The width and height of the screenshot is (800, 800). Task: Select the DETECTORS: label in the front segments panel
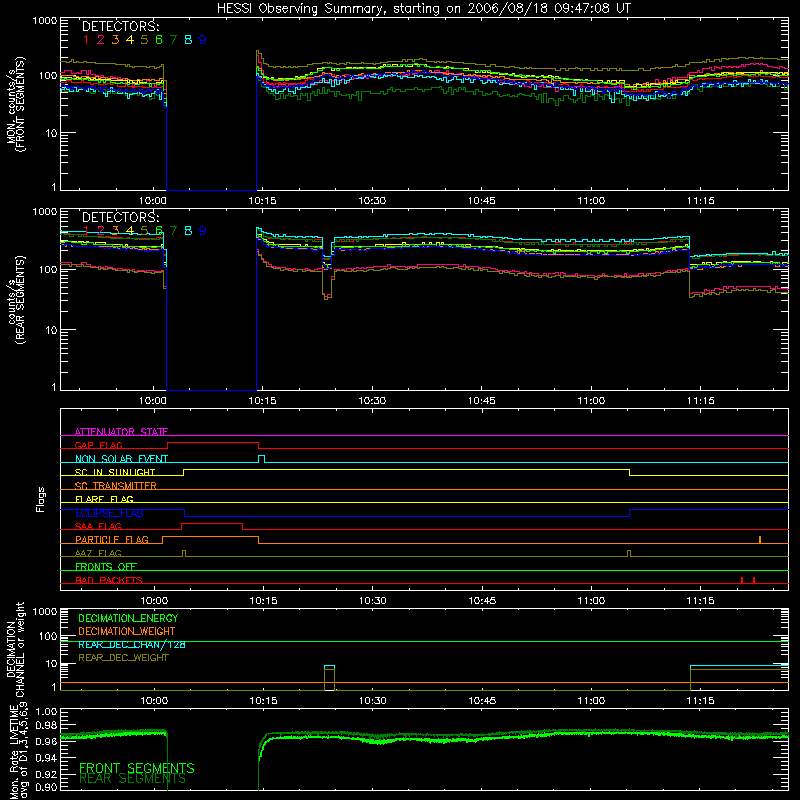point(120,27)
